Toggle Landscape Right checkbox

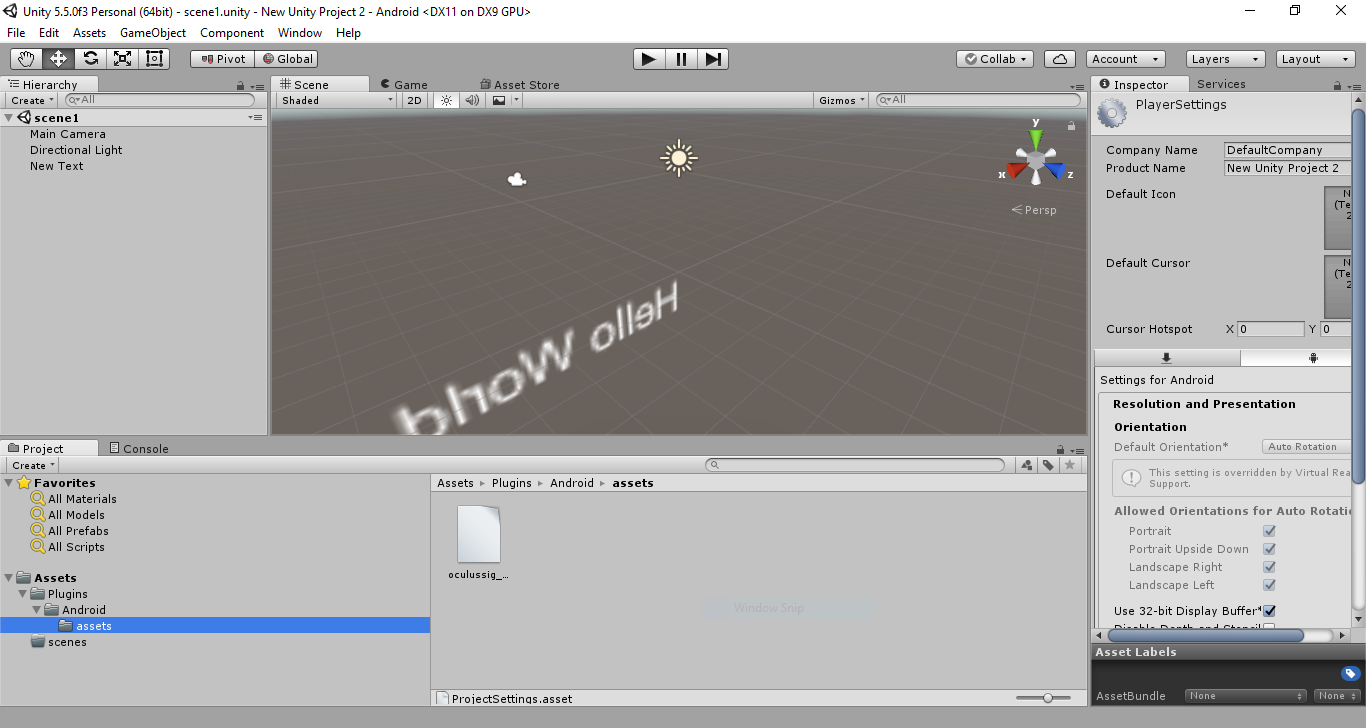point(1269,567)
